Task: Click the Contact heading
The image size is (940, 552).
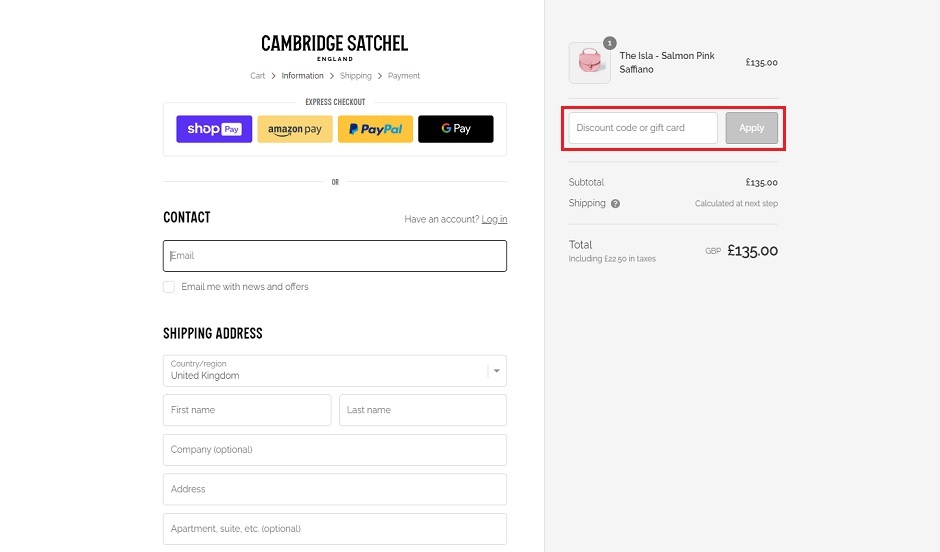Action: 186,217
